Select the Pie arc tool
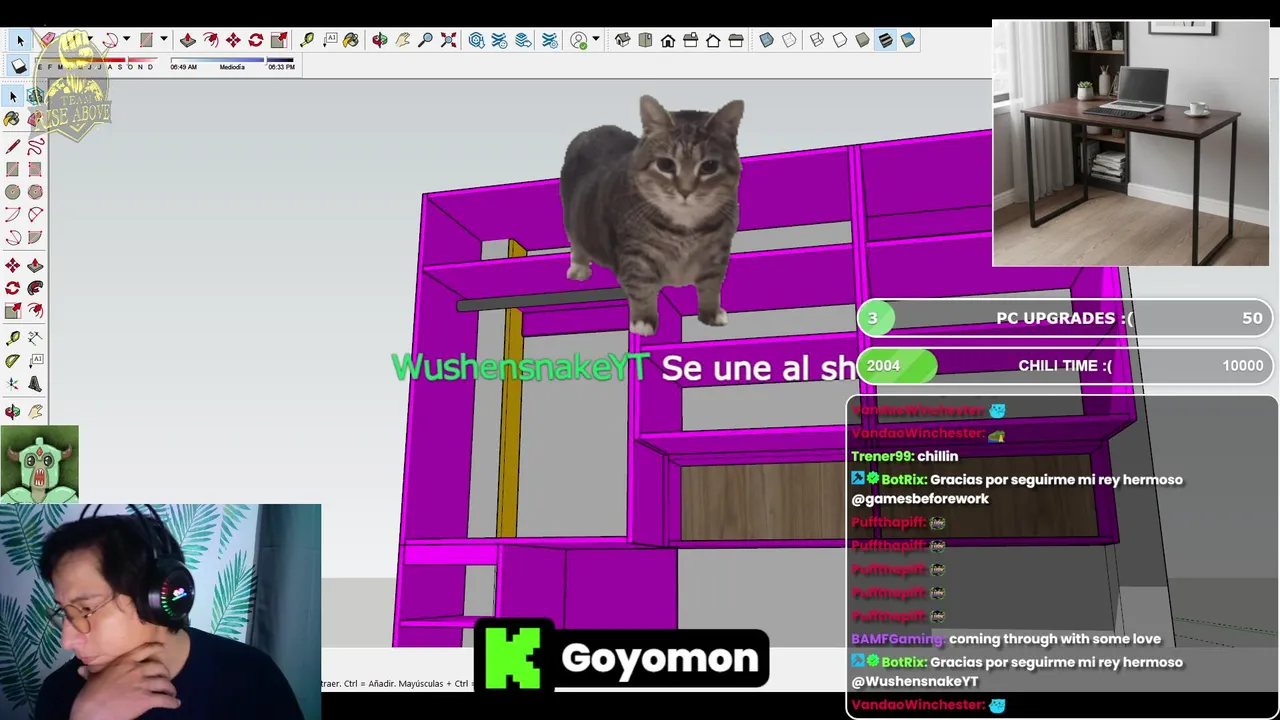This screenshot has height=720, width=1280. click(35, 237)
